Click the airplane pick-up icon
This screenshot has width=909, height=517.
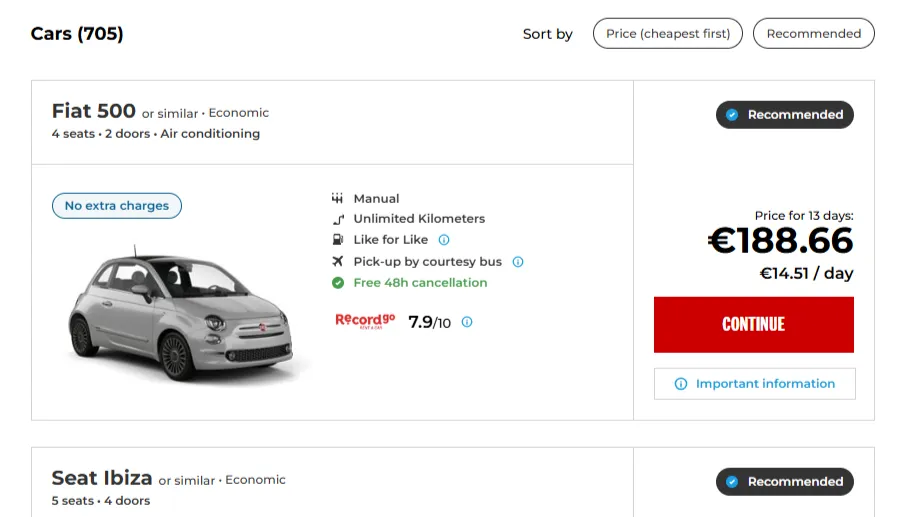(338, 262)
